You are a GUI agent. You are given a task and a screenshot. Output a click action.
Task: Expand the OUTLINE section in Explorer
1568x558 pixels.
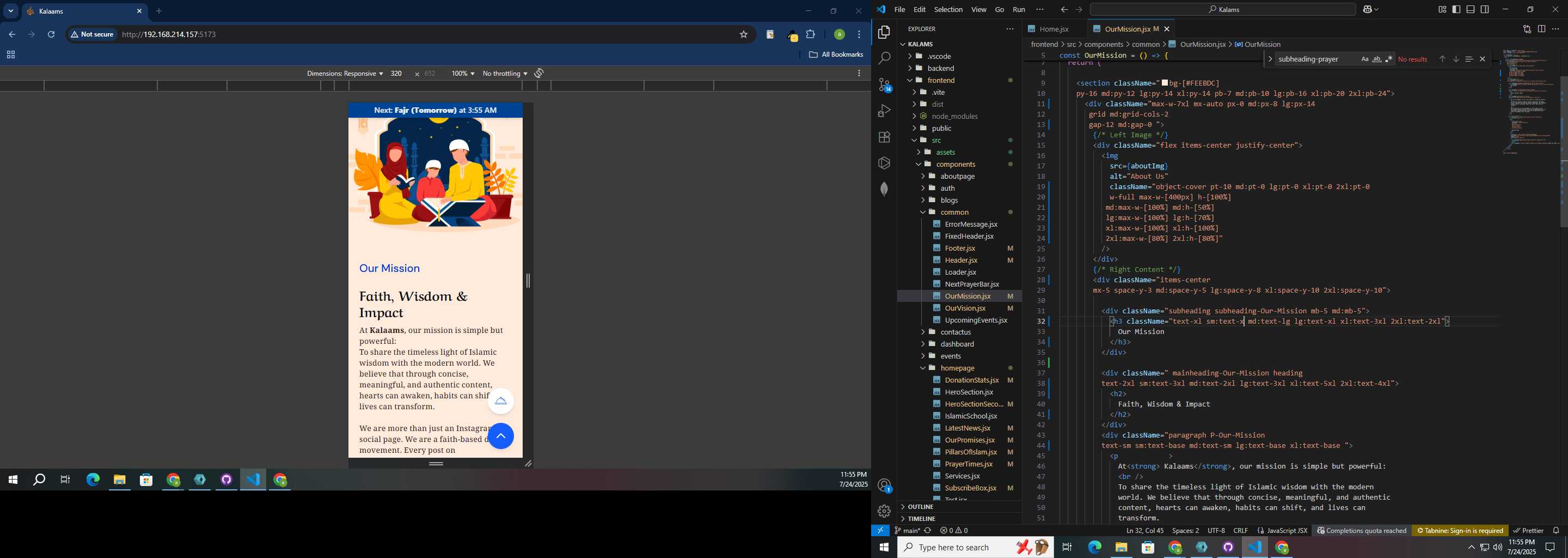[x=959, y=507]
